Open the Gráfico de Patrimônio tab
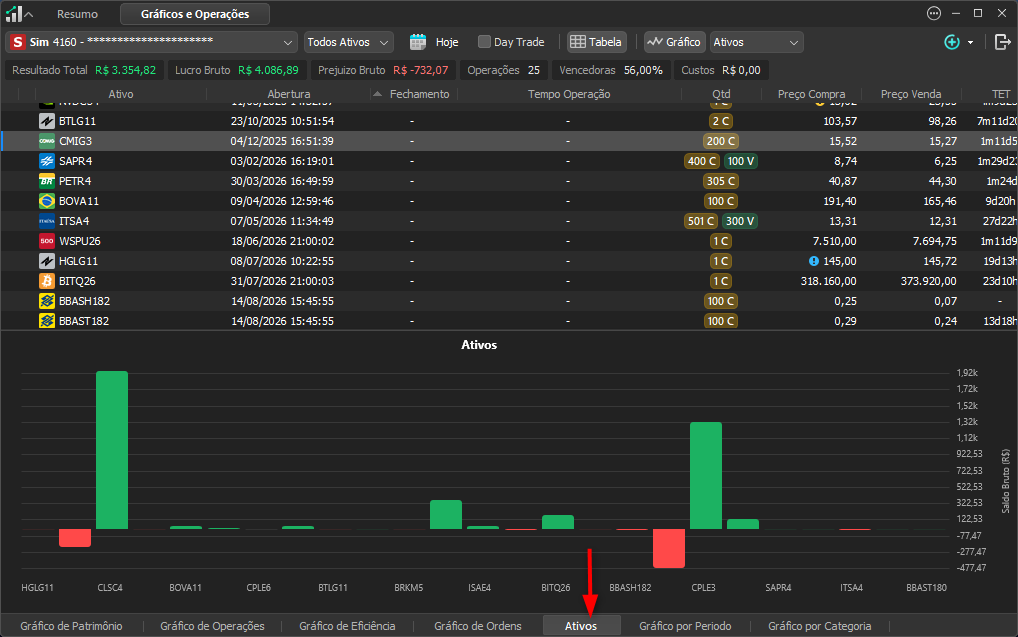 coord(71,626)
